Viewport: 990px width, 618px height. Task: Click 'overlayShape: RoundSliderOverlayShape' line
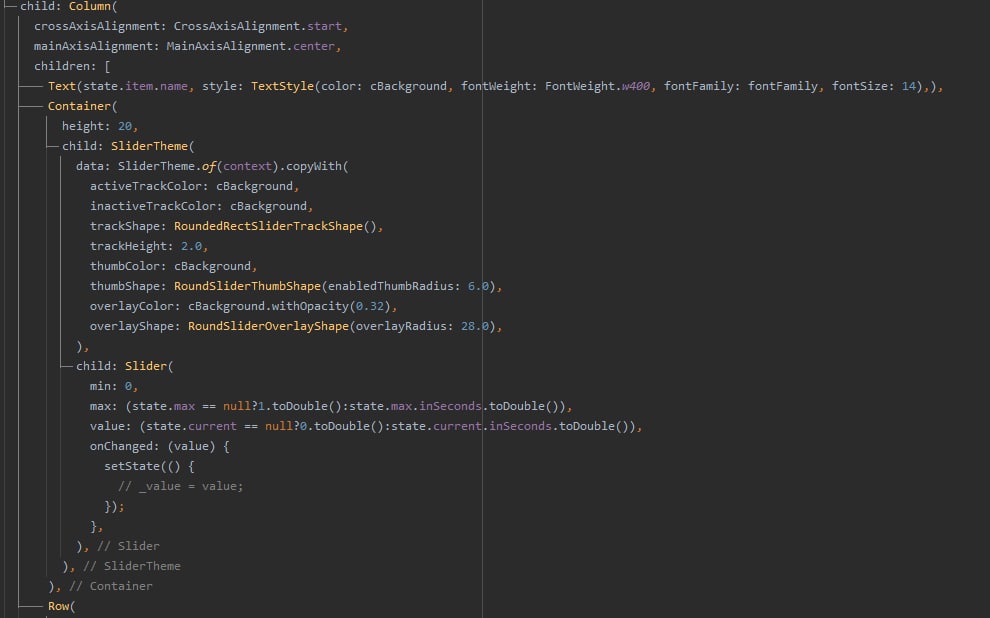[x=296, y=326]
